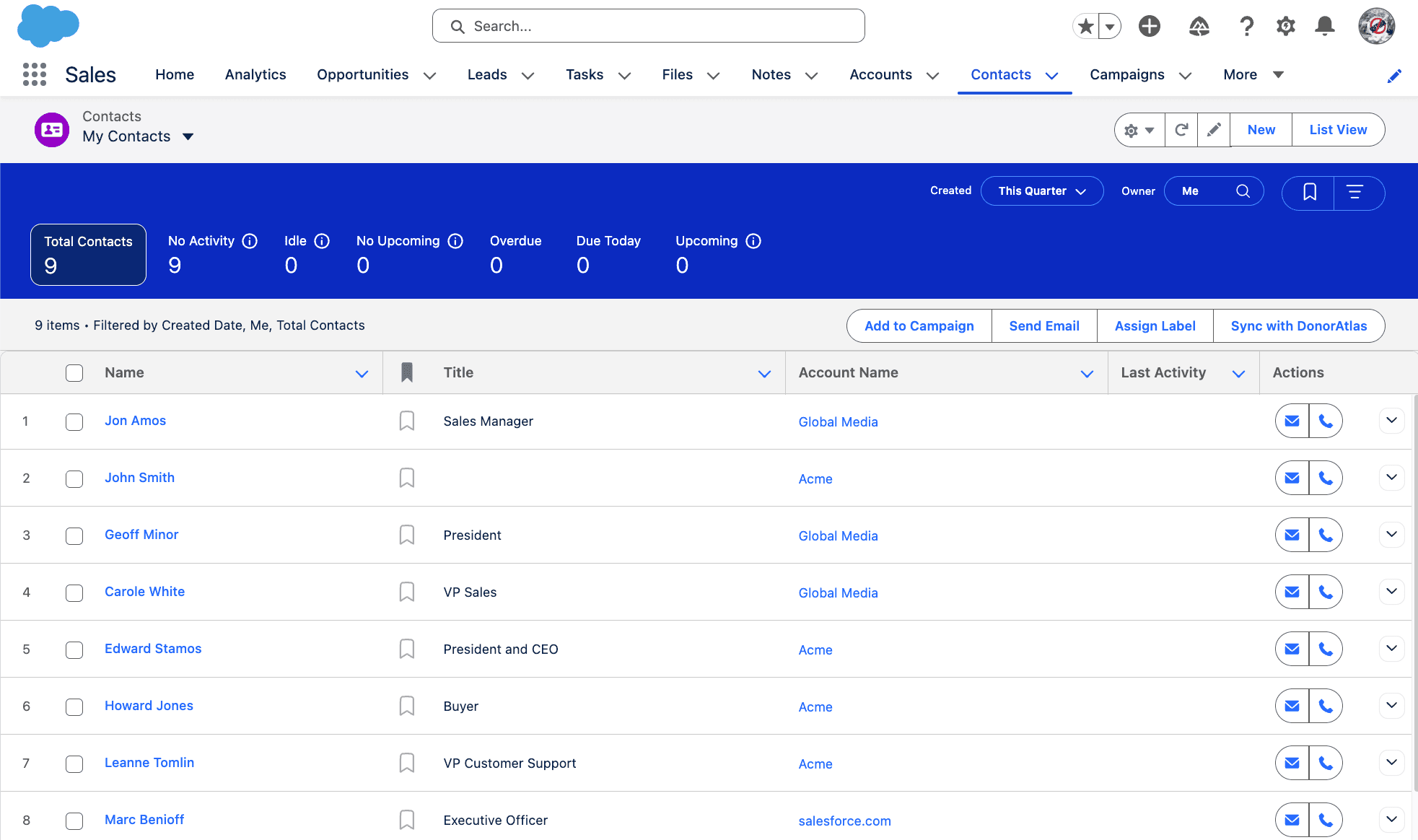1418x840 pixels.
Task: Select the checkbox for Edward Stamos row
Action: pos(74,649)
